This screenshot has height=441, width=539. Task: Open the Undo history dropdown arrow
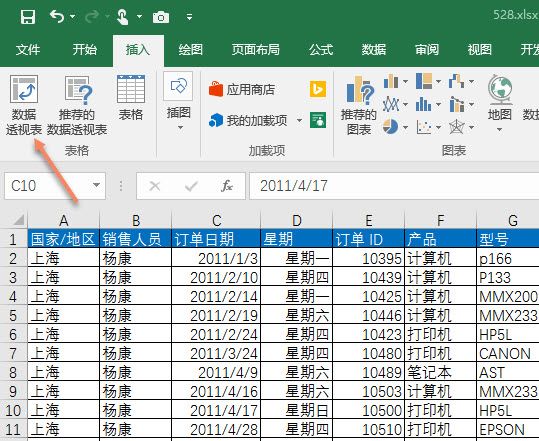pos(73,16)
